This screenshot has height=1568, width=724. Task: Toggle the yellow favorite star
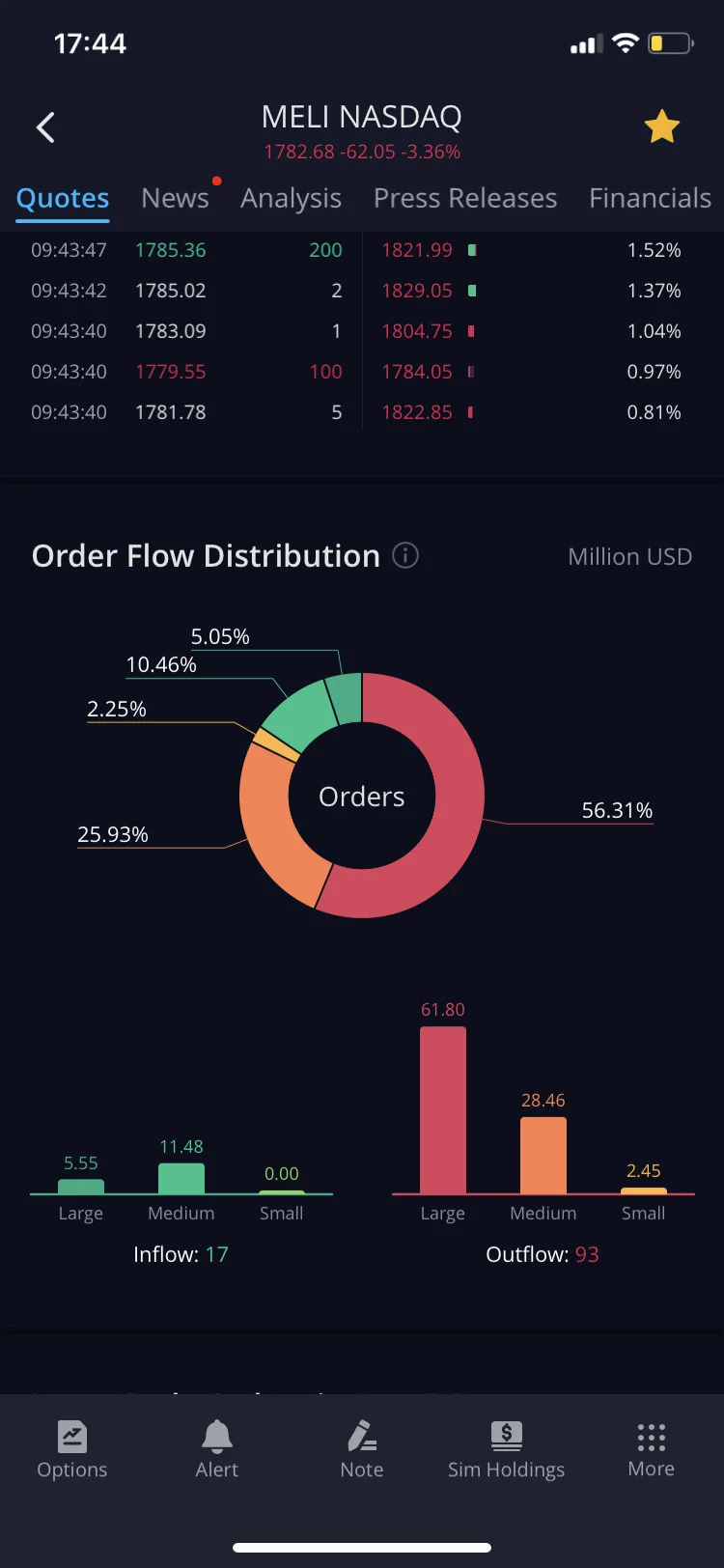point(662,126)
